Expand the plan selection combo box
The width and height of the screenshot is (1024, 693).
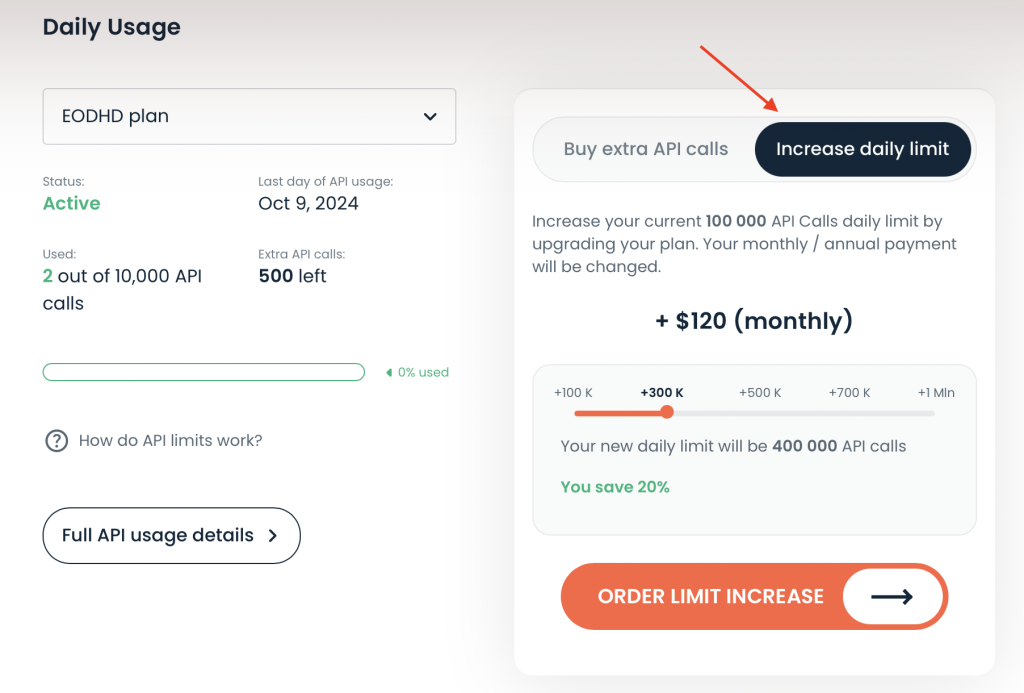point(248,116)
